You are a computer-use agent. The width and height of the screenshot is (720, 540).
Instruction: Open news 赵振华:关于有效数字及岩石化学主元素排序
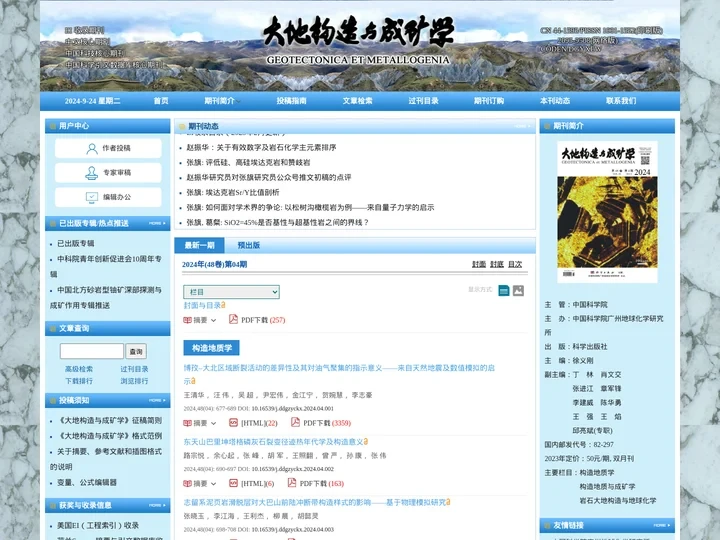tap(261, 148)
